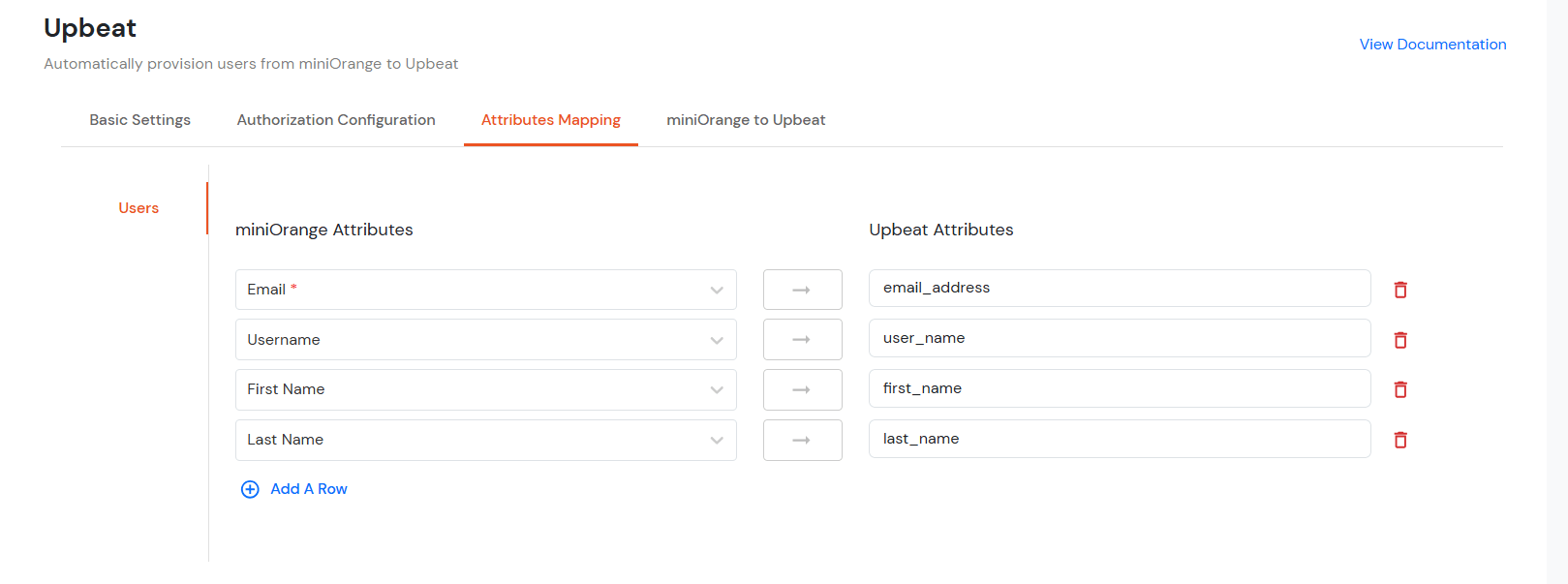Click the first_name input field
1568x584 pixels.
1120,388
